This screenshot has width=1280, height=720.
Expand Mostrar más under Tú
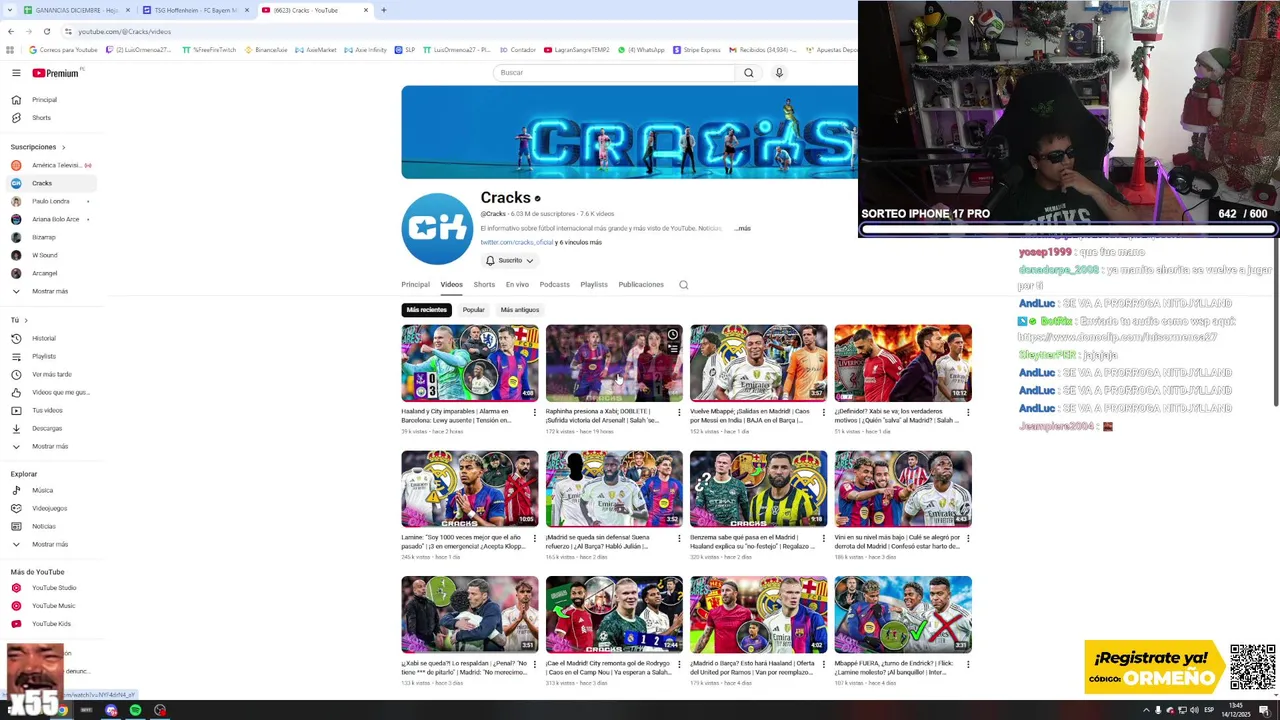[49, 446]
